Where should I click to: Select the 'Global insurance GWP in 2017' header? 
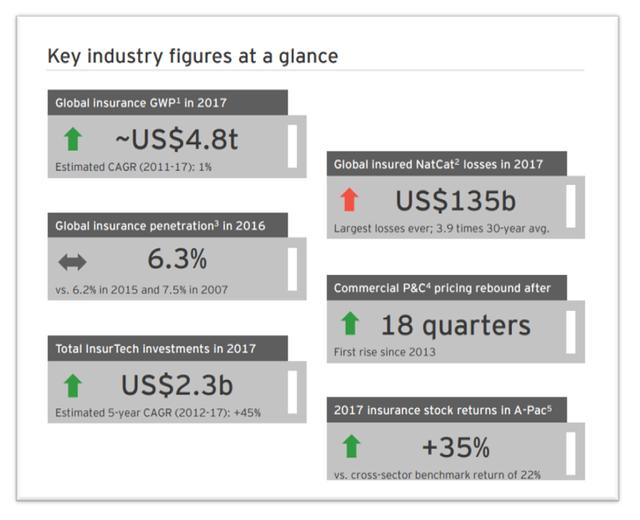pos(168,102)
